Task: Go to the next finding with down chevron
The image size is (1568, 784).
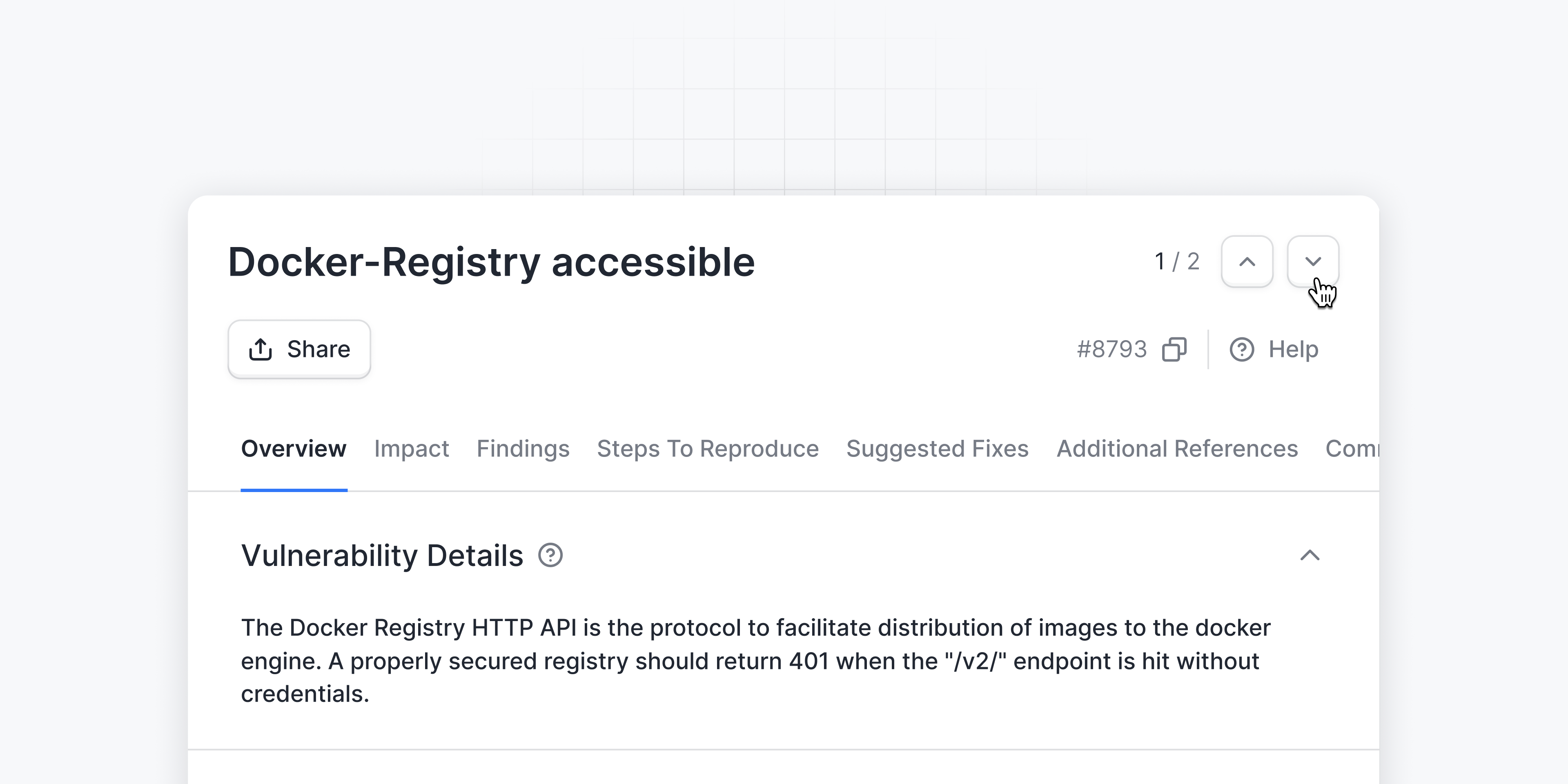Action: [x=1313, y=262]
